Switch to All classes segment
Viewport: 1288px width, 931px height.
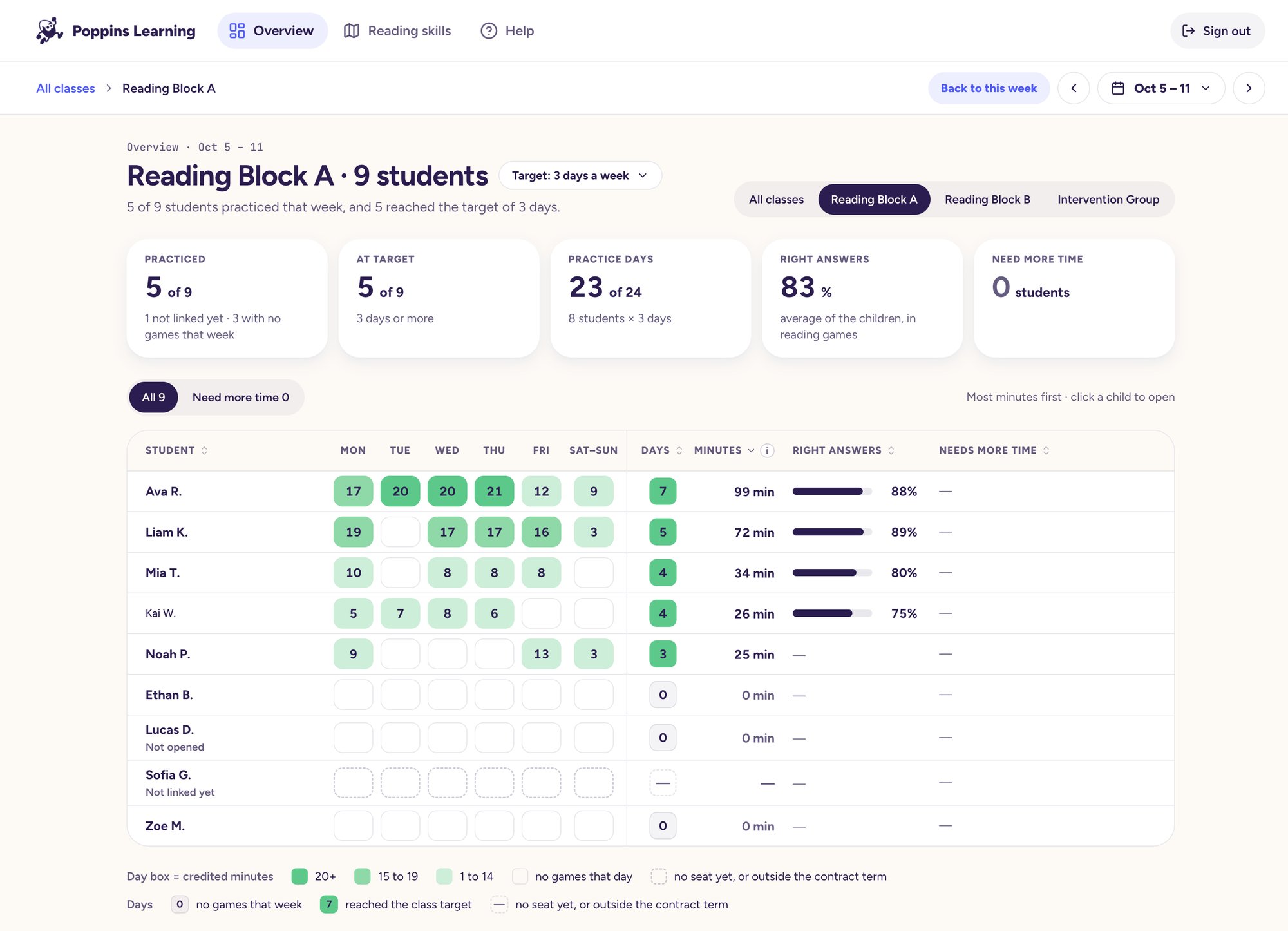coord(776,199)
